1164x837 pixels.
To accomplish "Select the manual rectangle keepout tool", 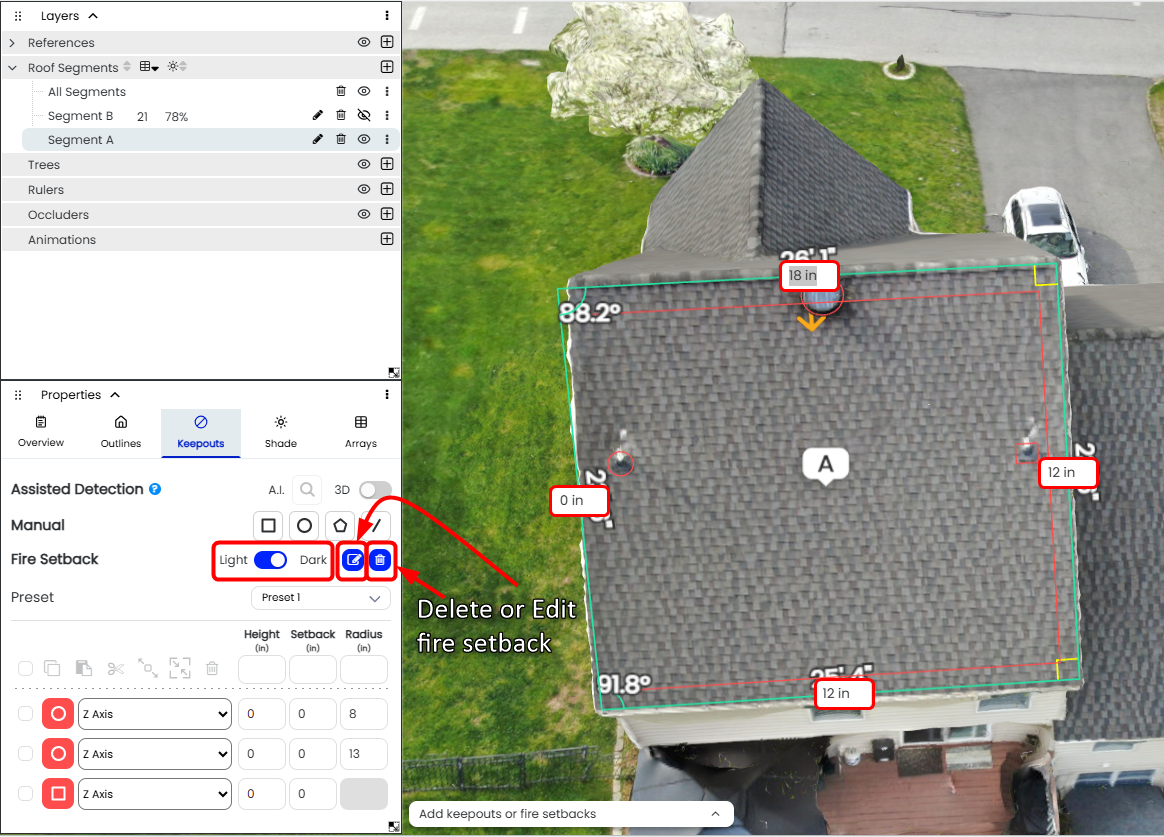I will (268, 525).
